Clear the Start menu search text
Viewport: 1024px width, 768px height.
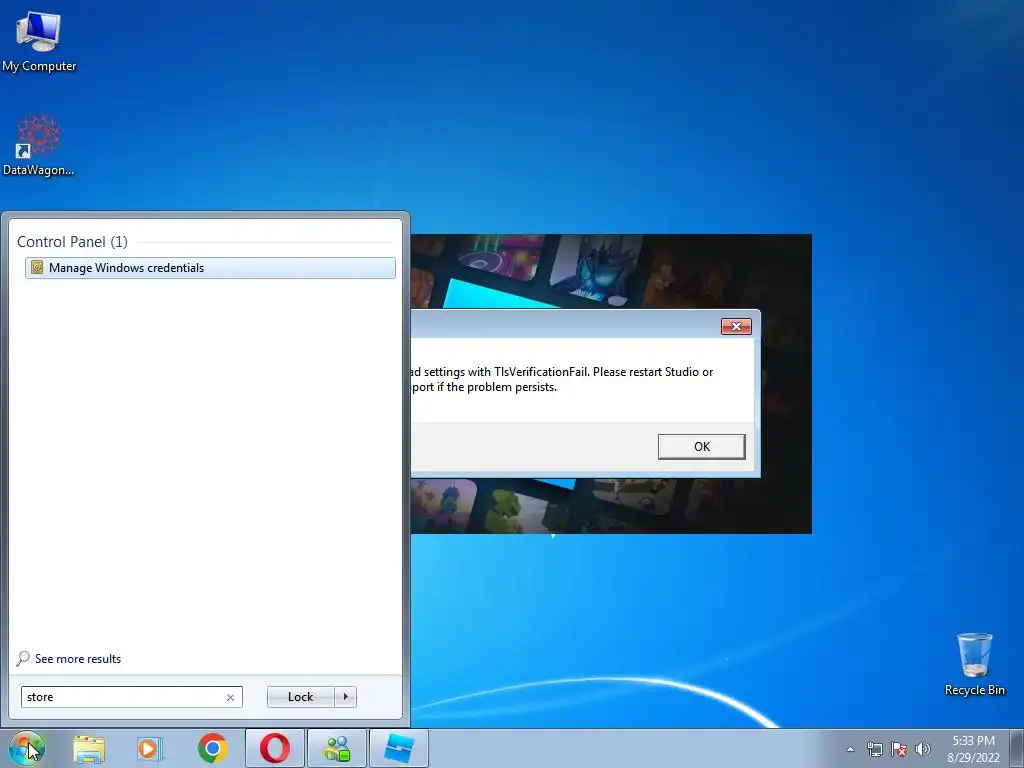click(x=231, y=697)
